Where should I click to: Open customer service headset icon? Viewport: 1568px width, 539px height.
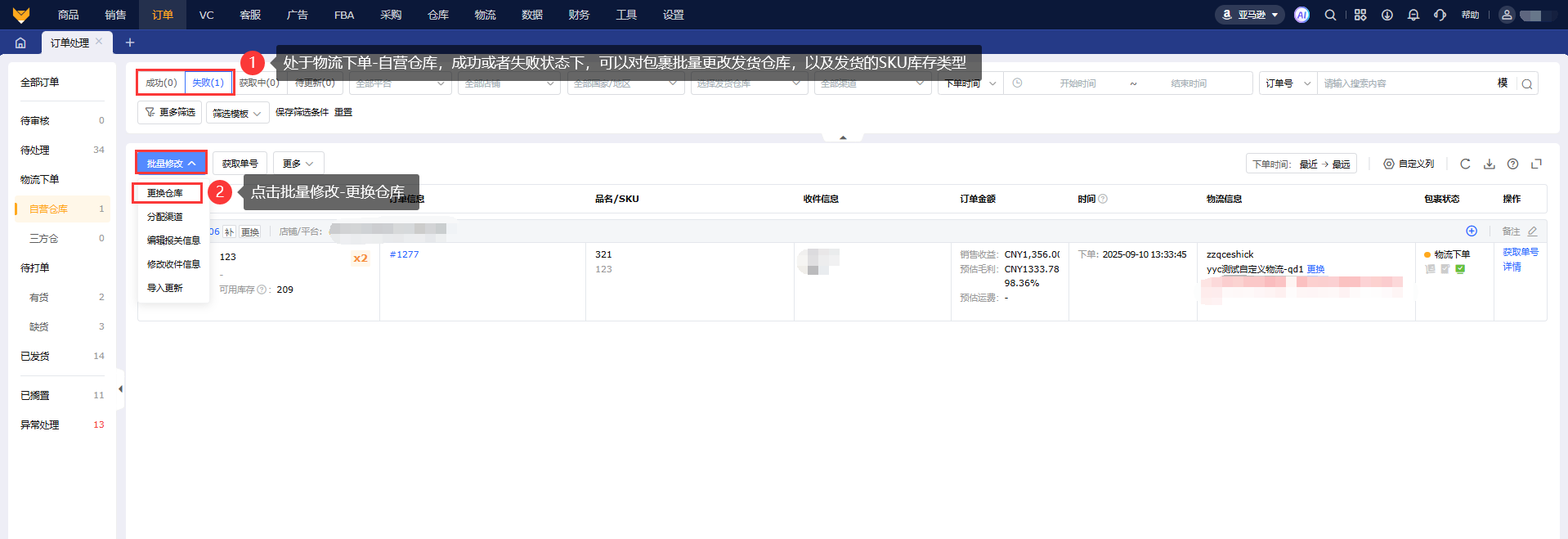click(x=1440, y=15)
